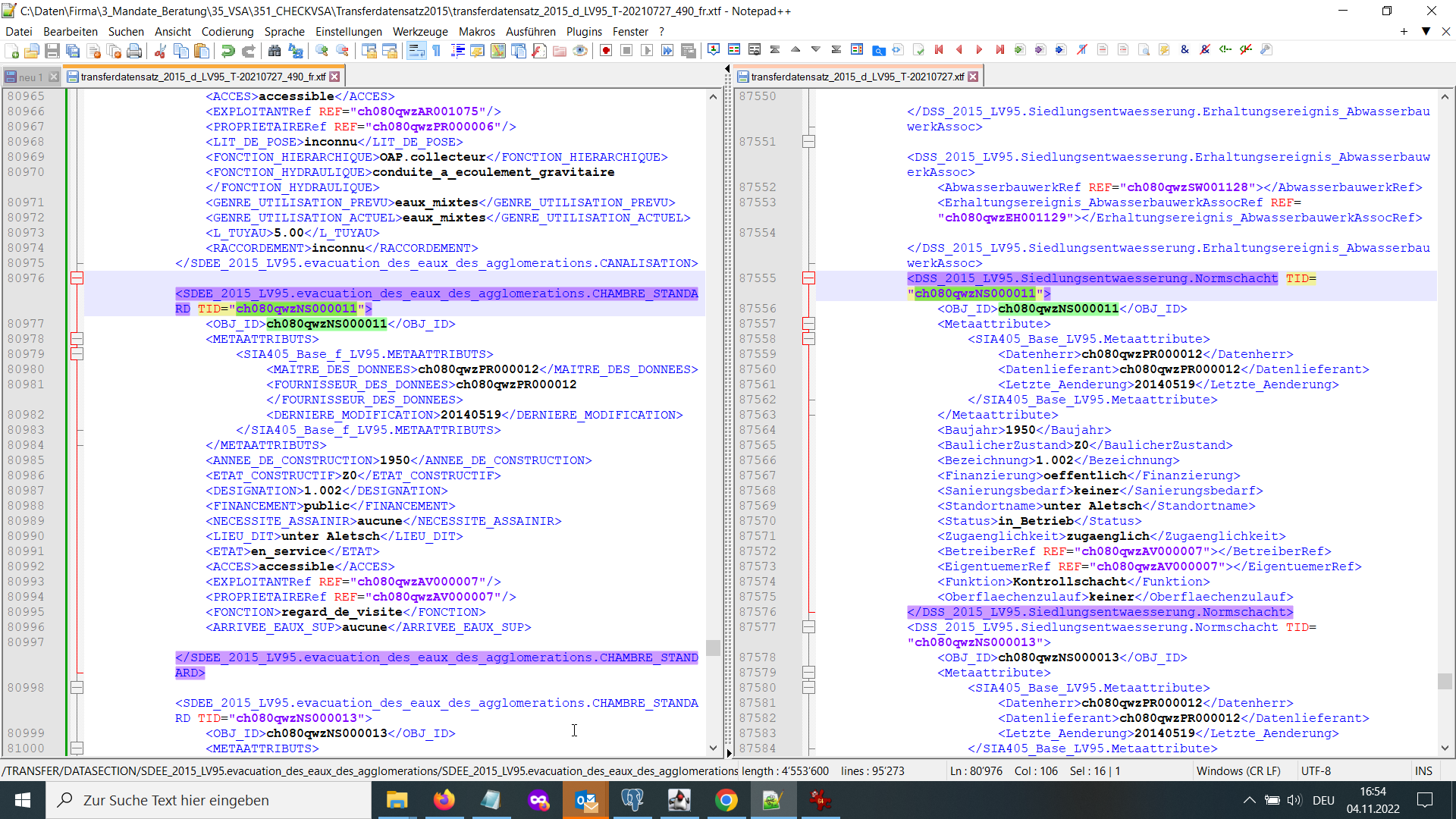Toggle Show all characters pilcrow icon

click(437, 51)
